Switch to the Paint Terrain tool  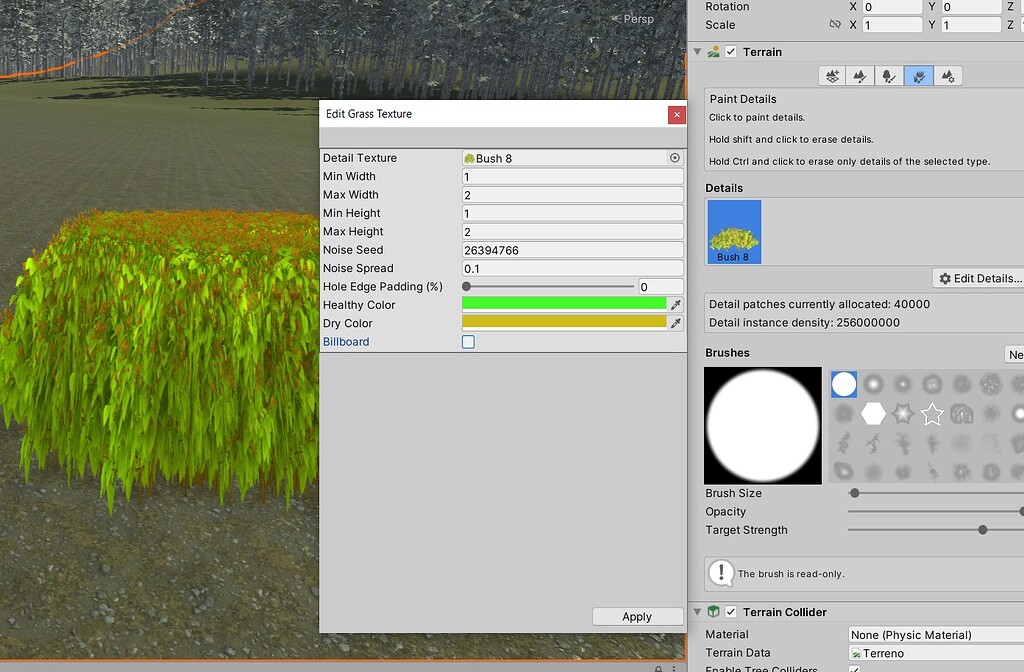[859, 75]
